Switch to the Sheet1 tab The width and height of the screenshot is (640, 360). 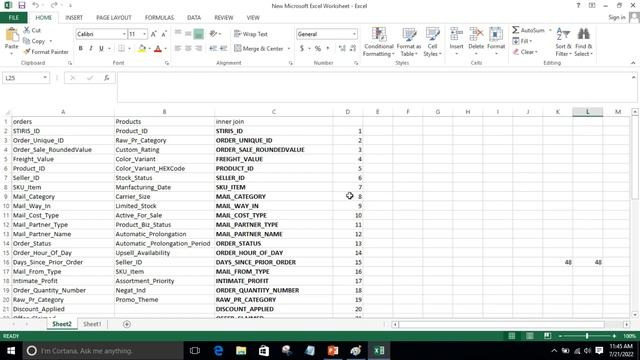[x=92, y=324]
